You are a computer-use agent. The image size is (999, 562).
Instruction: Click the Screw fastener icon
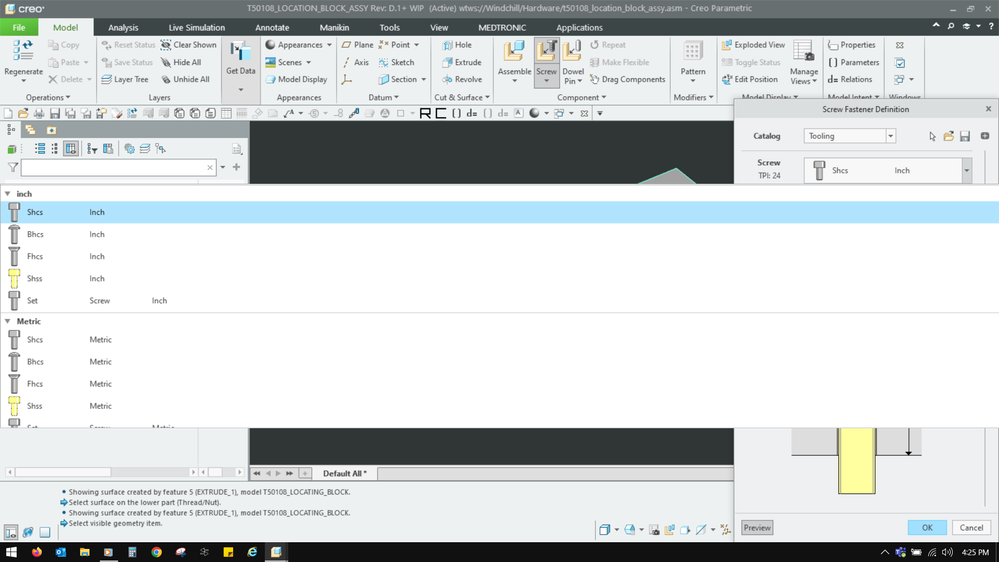(x=546, y=52)
